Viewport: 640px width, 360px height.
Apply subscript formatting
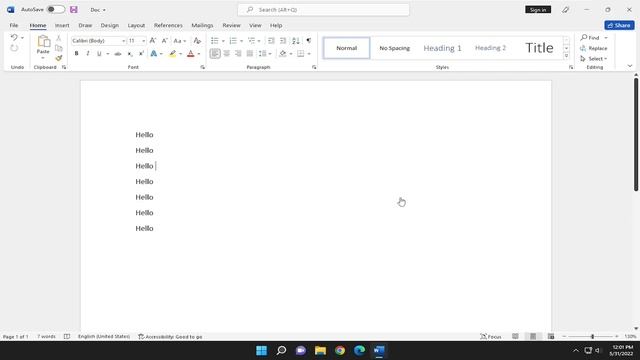[130, 54]
